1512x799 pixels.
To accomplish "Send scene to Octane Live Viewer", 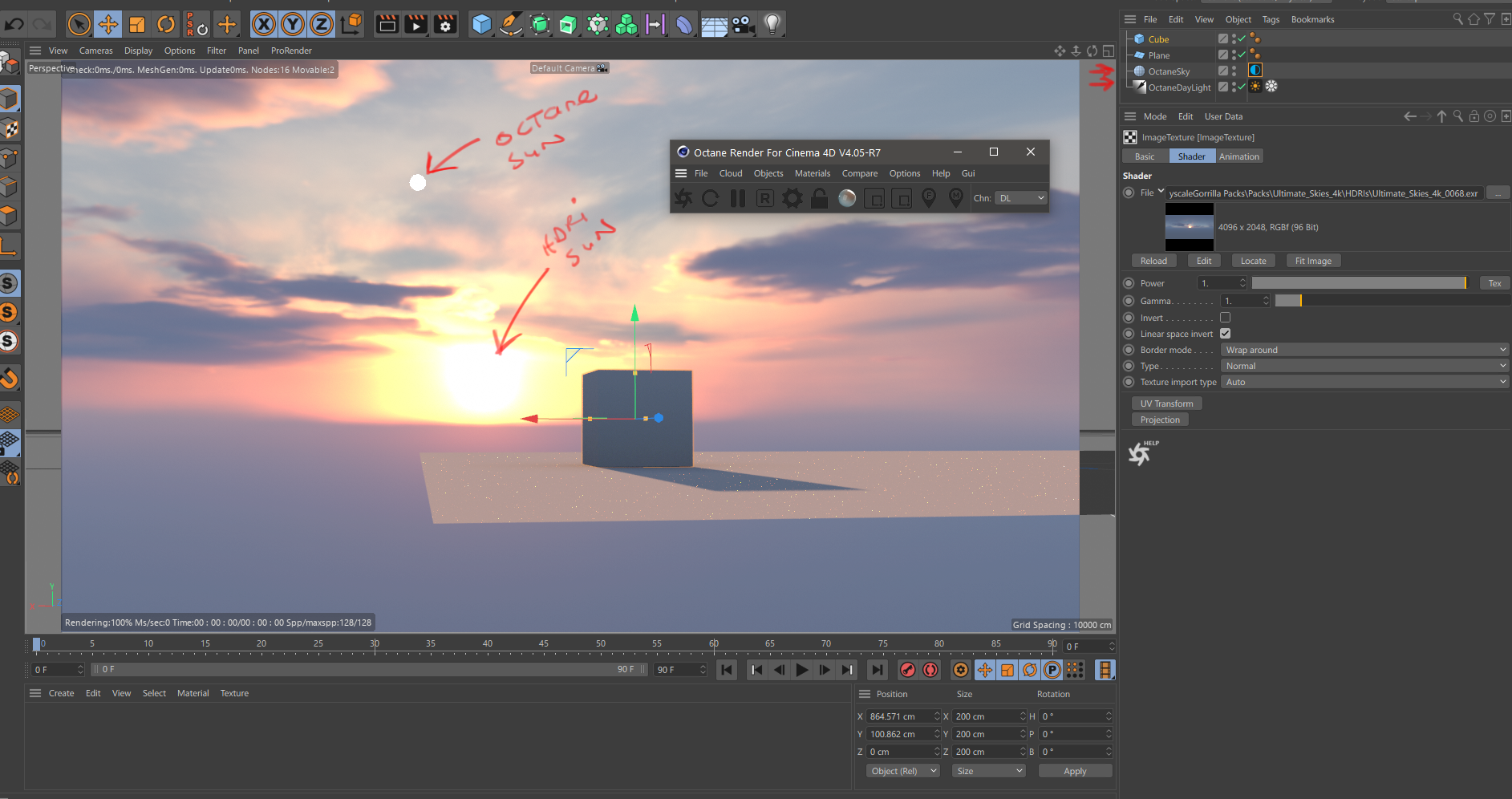I will (683, 198).
